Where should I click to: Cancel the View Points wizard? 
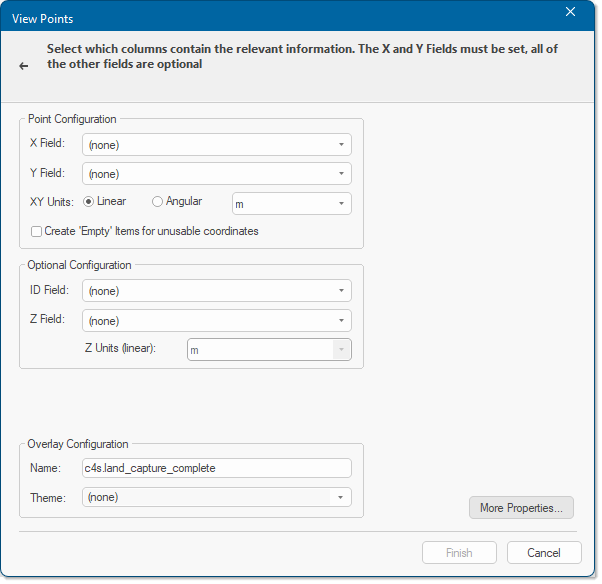point(544,553)
